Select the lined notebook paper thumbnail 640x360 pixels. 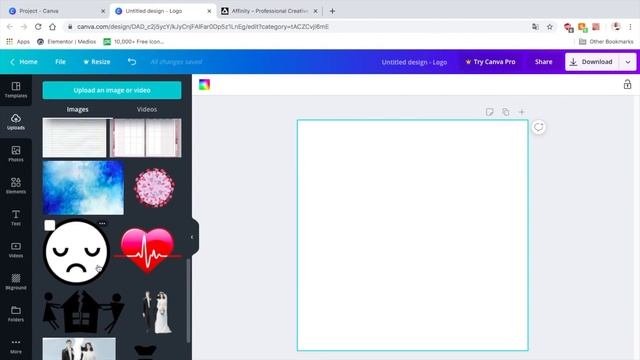[x=74, y=138]
